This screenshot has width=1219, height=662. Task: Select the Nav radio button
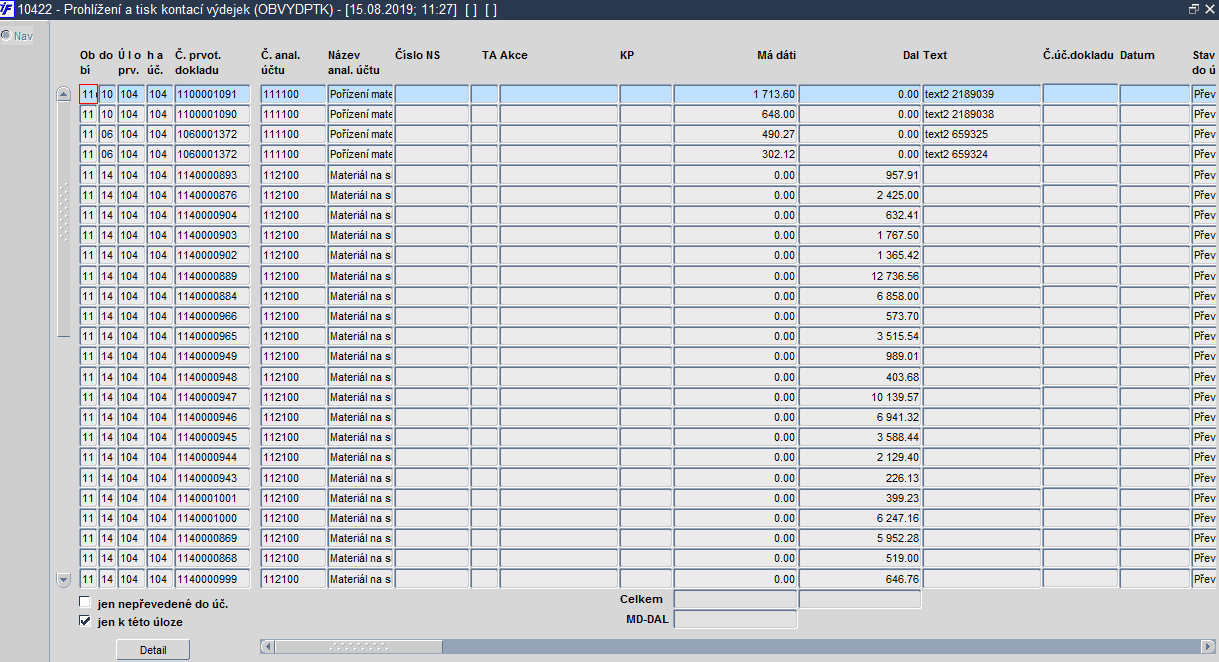click(x=6, y=35)
